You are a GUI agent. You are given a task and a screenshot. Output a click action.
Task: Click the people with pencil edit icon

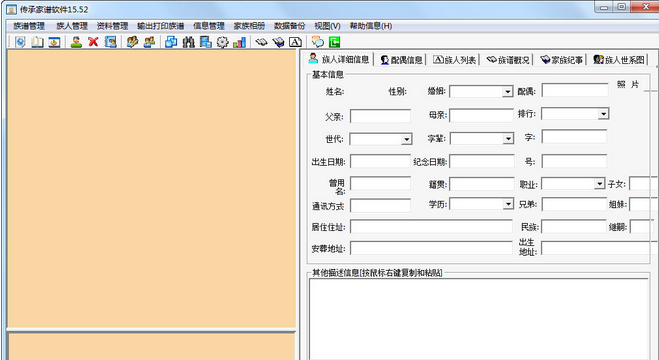132,42
